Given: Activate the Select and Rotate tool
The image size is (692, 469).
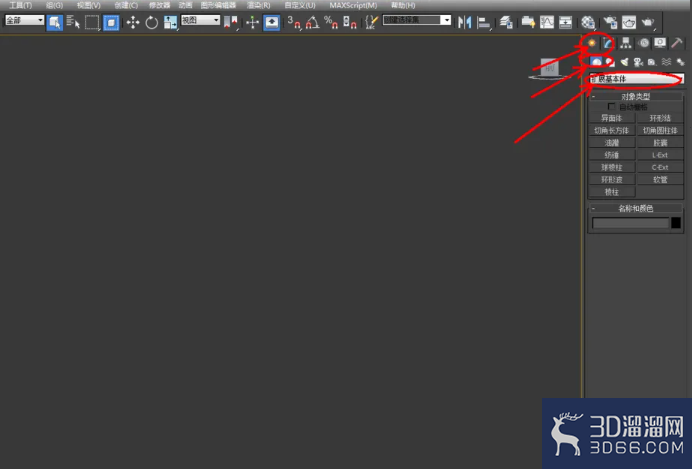Looking at the screenshot, I should pos(151,22).
